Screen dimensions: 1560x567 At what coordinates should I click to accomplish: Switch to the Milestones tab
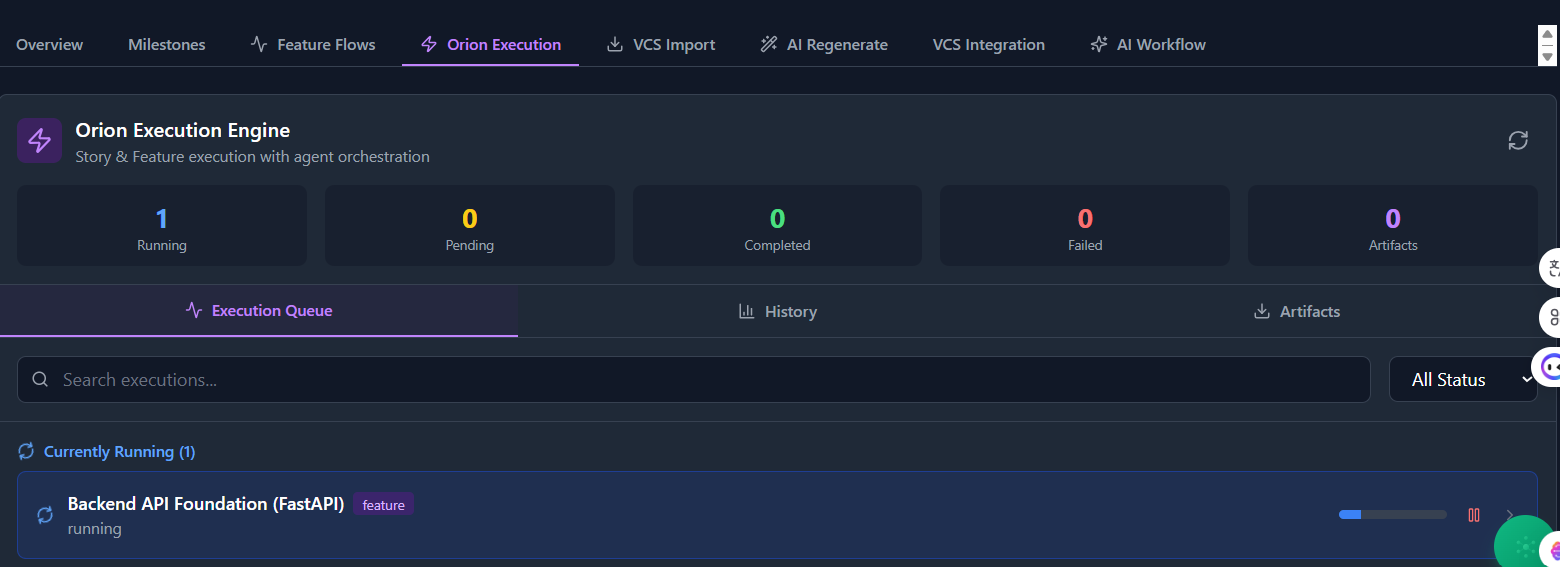167,45
